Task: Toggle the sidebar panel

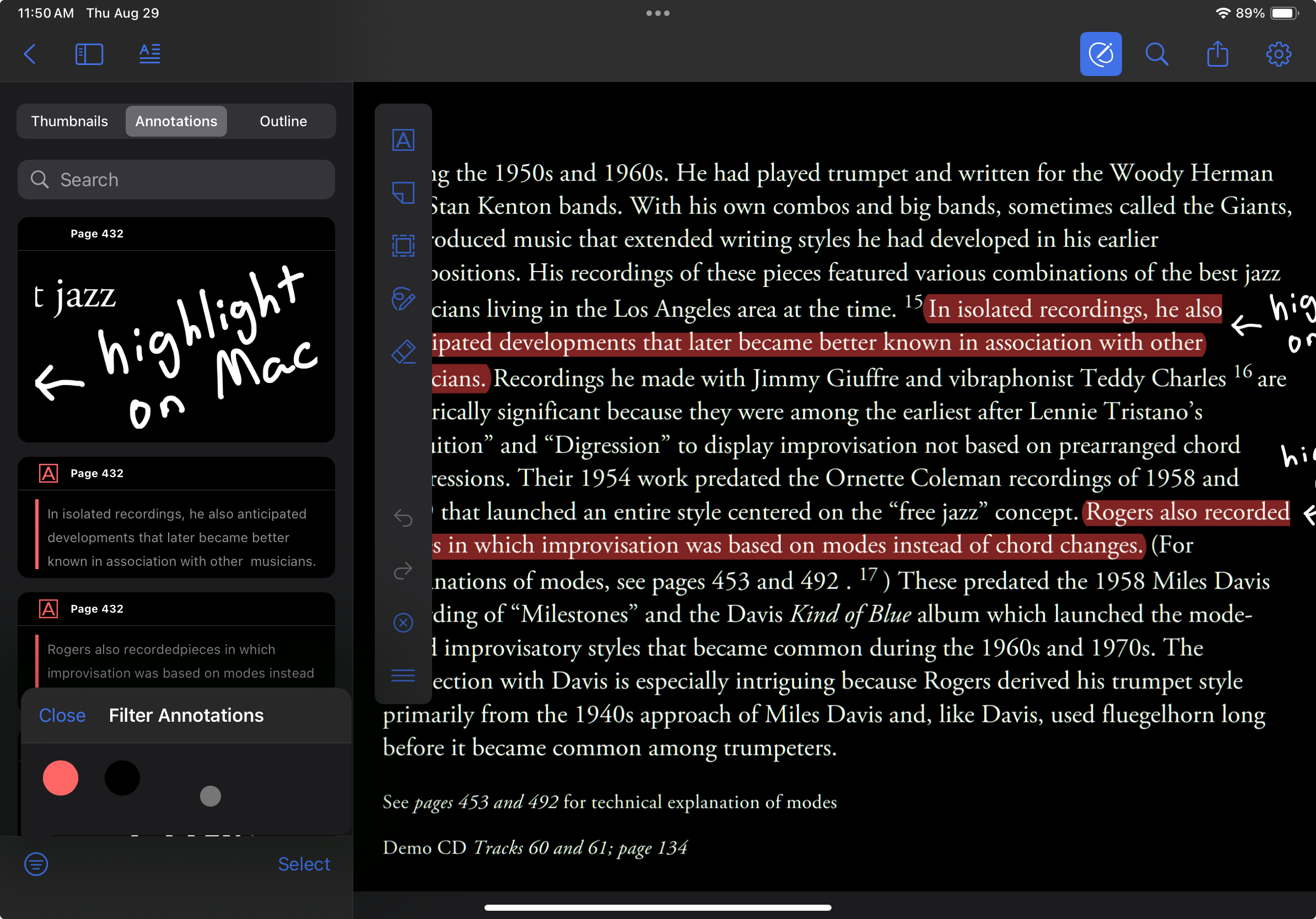Action: pyautogui.click(x=89, y=54)
